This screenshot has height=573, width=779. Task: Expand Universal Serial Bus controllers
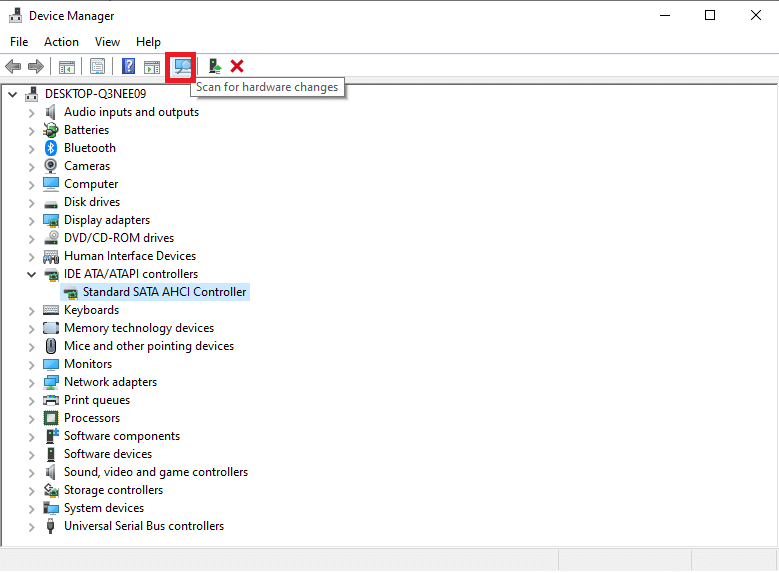tap(31, 526)
